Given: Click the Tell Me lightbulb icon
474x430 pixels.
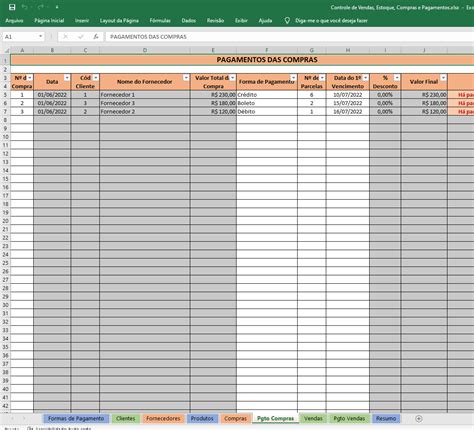Looking at the screenshot, I should click(287, 20).
